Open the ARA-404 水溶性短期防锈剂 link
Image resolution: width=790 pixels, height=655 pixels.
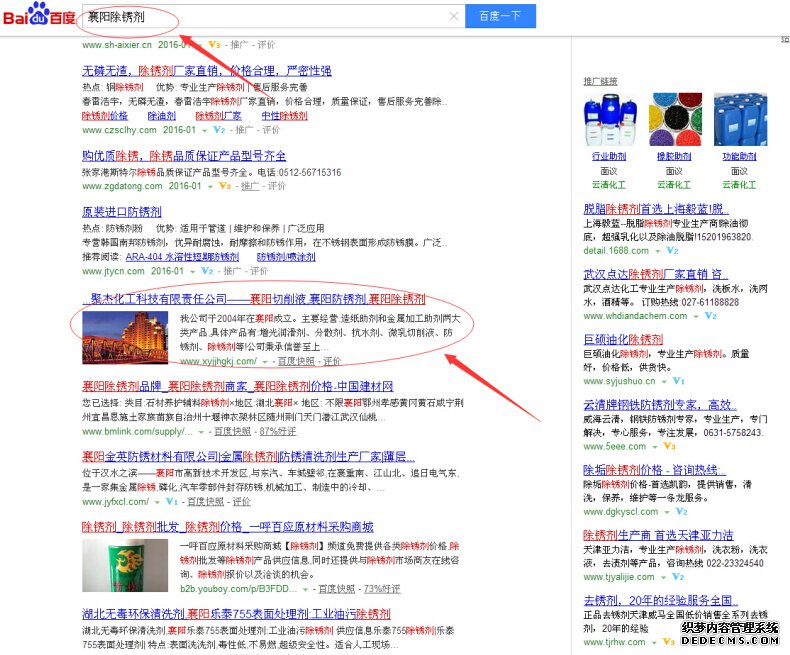(182, 257)
